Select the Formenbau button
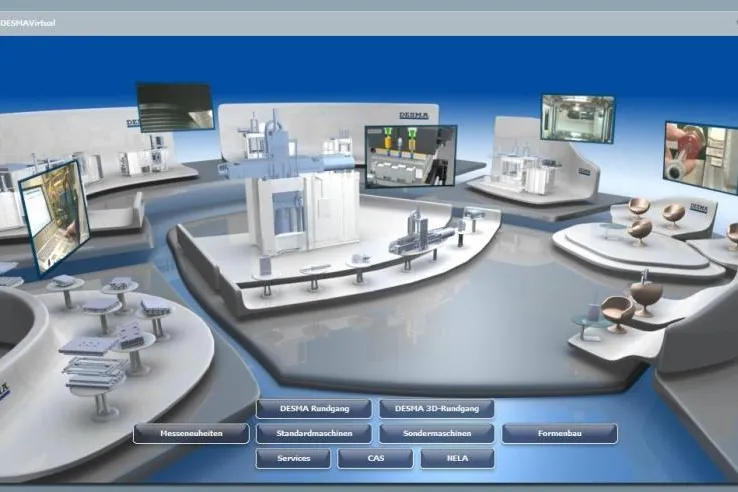The height and width of the screenshot is (492, 738). 560,433
